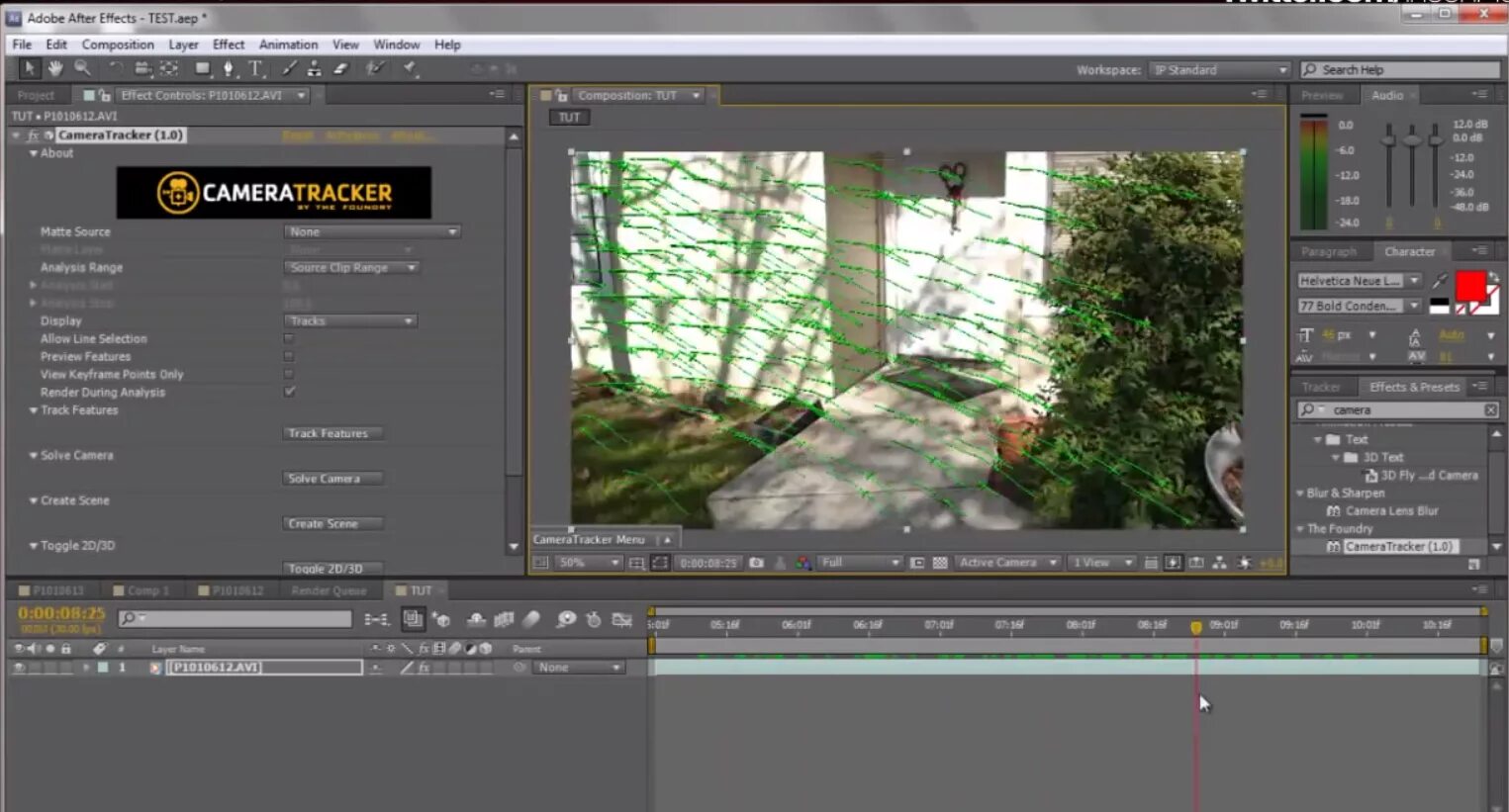This screenshot has height=812, width=1509.
Task: Select the Hand tool in the toolbar
Action: pos(54,68)
